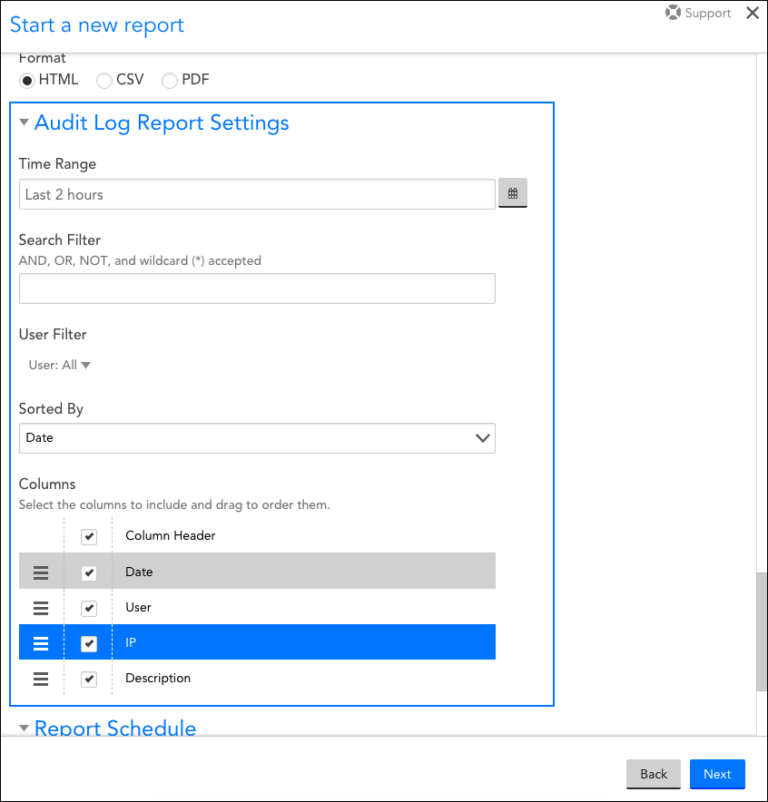Screen dimensions: 768x802
Task: Select the PDF format option
Action: tap(169, 80)
